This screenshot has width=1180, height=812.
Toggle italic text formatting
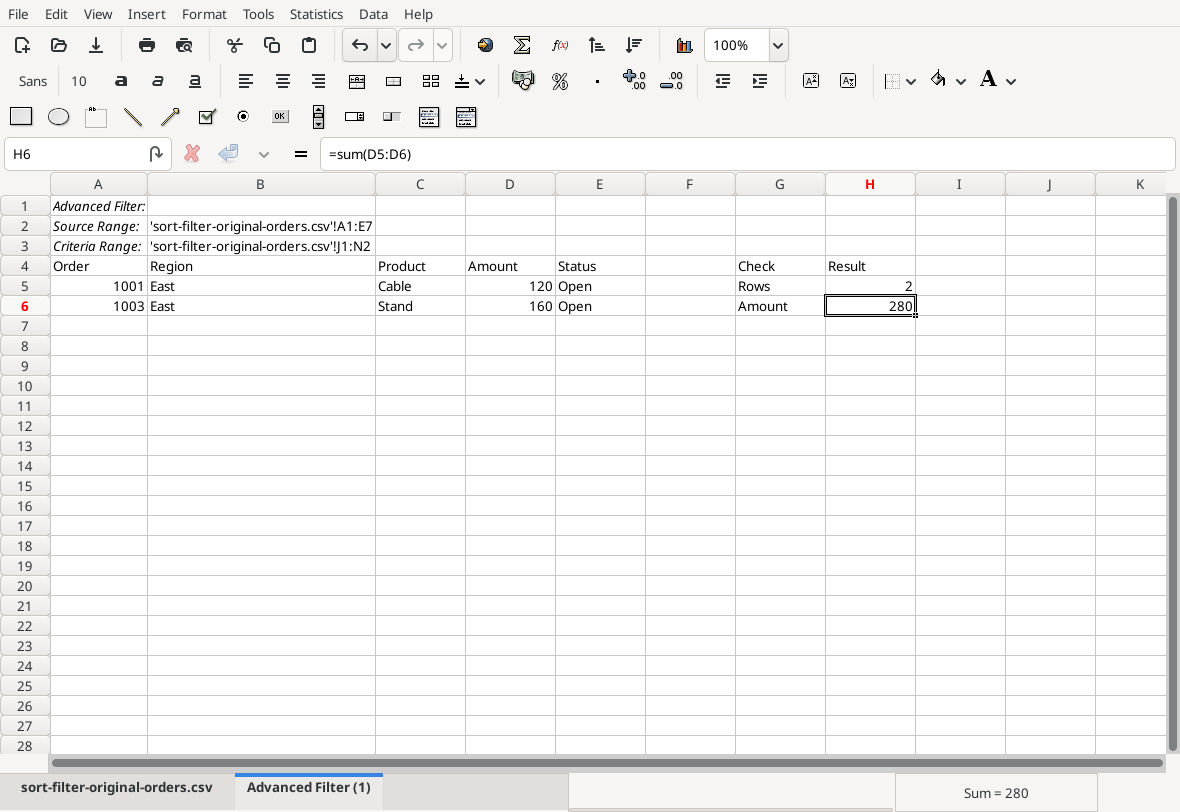[157, 81]
